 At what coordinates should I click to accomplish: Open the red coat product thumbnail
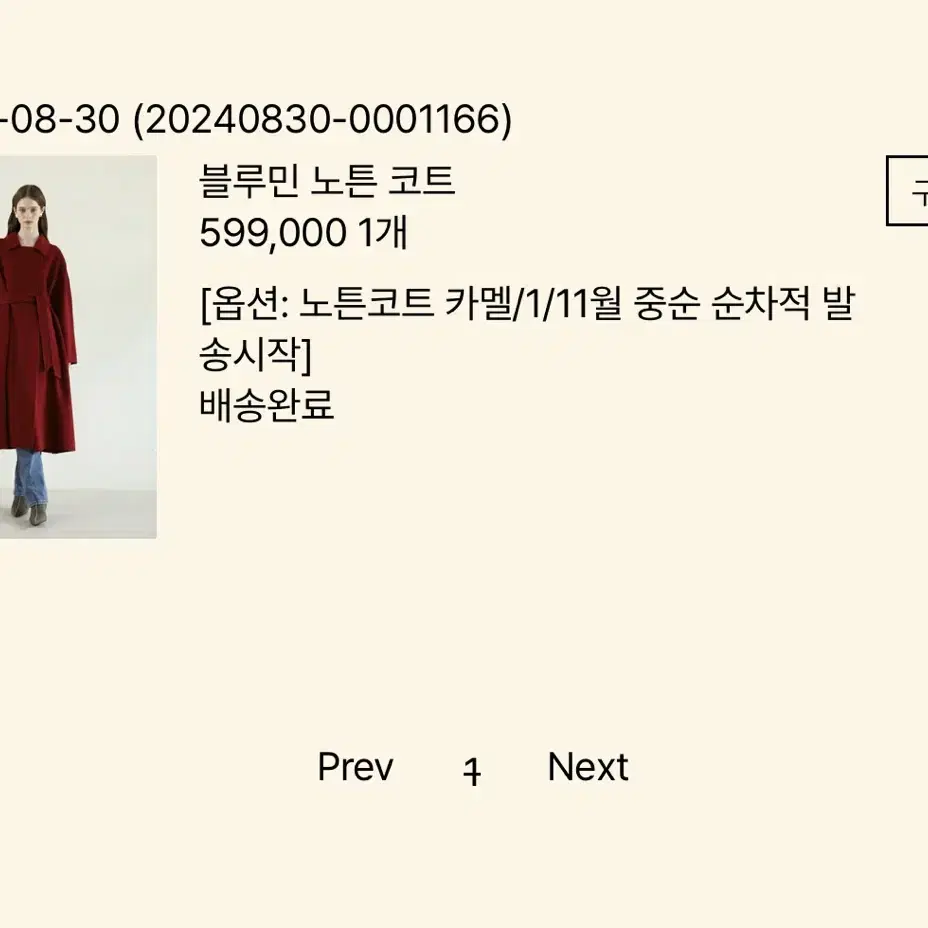pyautogui.click(x=78, y=347)
